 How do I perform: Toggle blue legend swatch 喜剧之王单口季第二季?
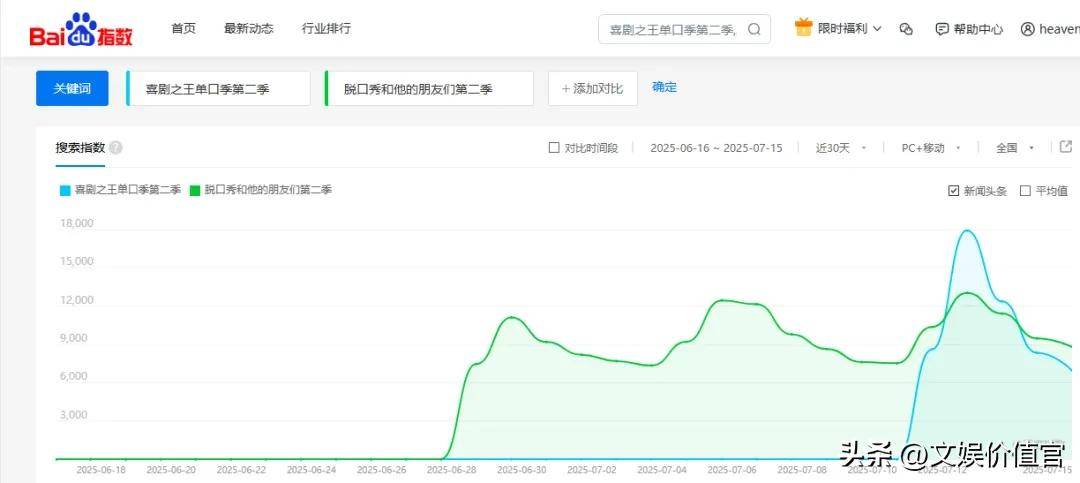[x=65, y=190]
